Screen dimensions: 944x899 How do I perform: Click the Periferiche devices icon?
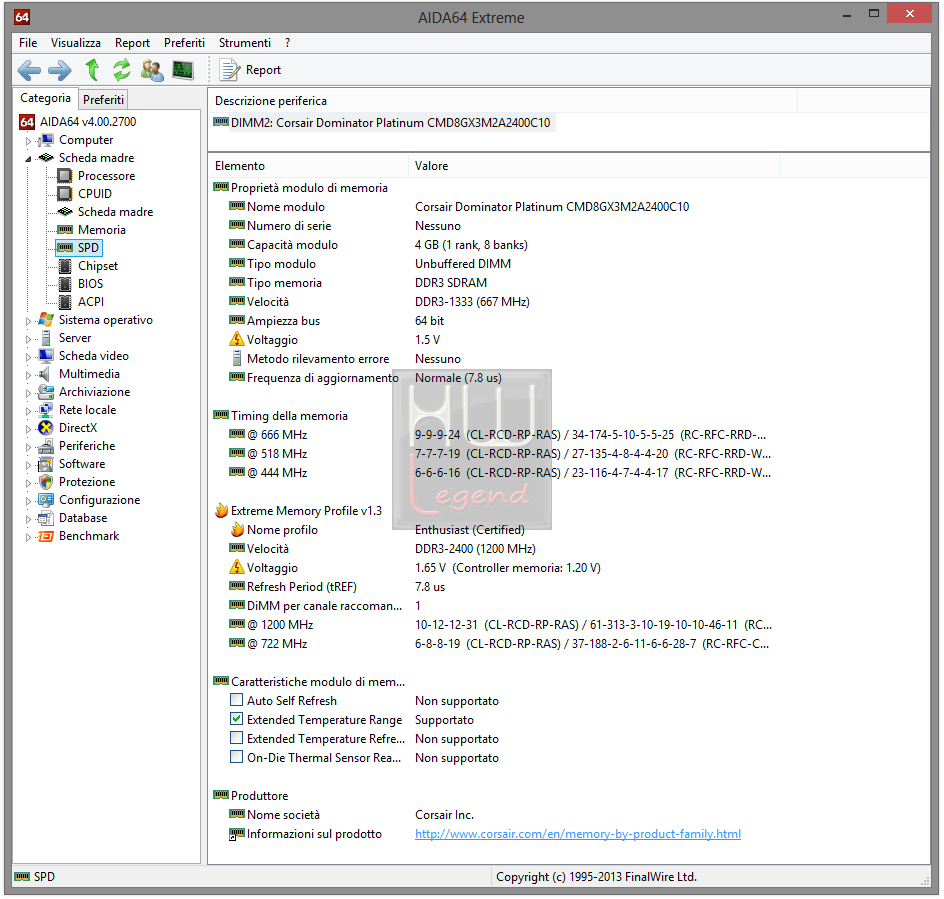(x=46, y=446)
